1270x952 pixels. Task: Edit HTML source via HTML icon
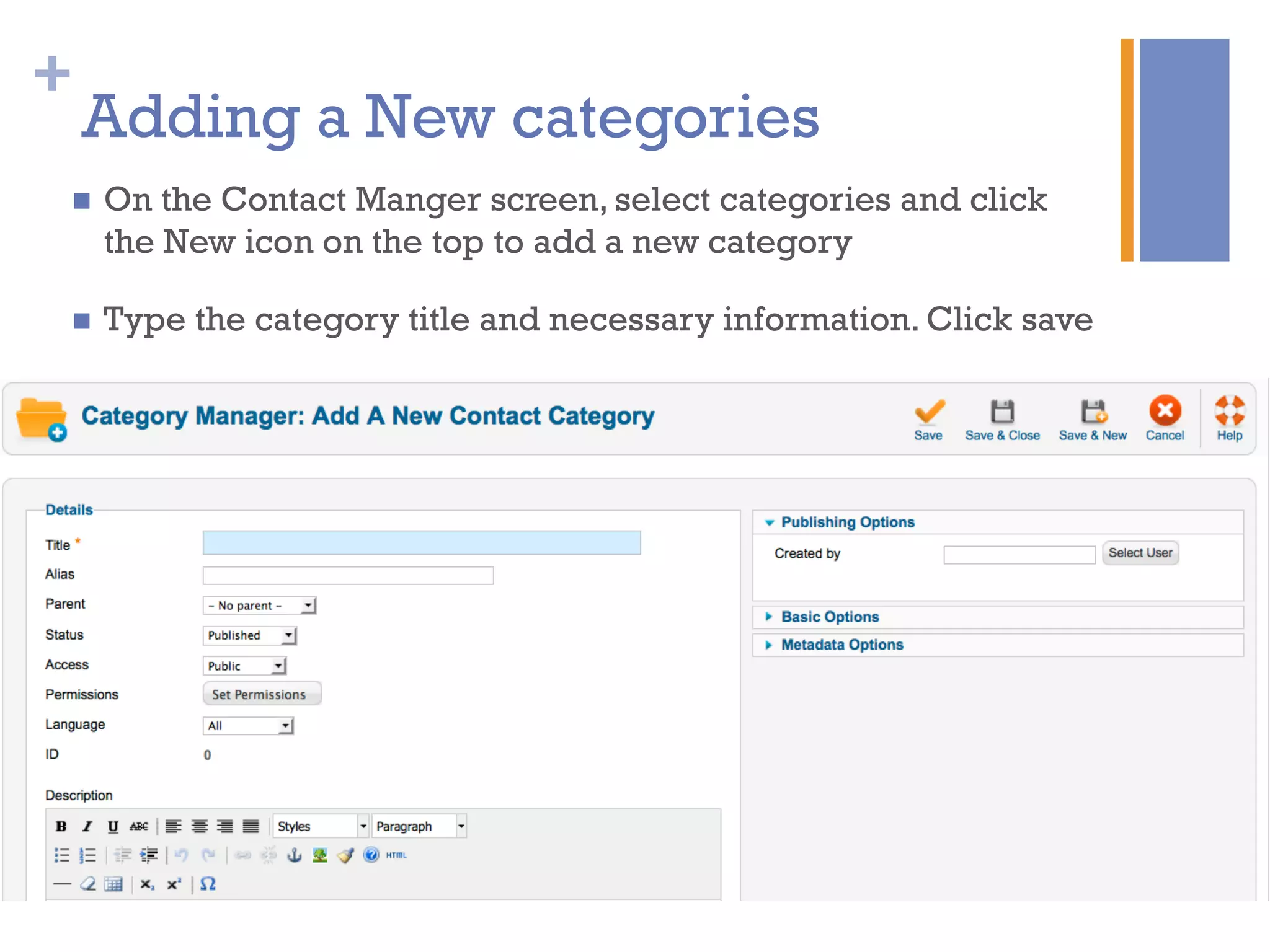[x=396, y=855]
